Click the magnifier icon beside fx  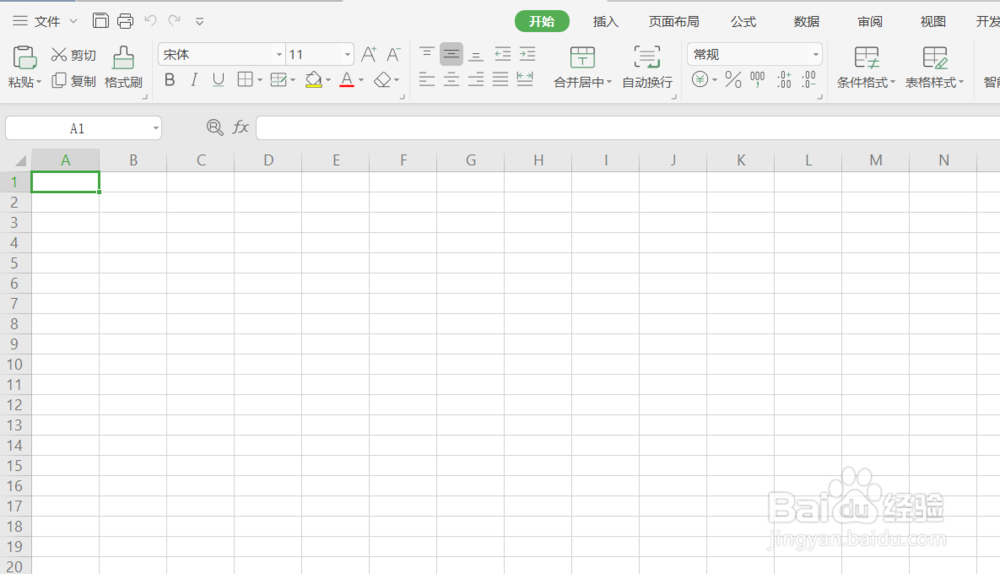pyautogui.click(x=215, y=128)
